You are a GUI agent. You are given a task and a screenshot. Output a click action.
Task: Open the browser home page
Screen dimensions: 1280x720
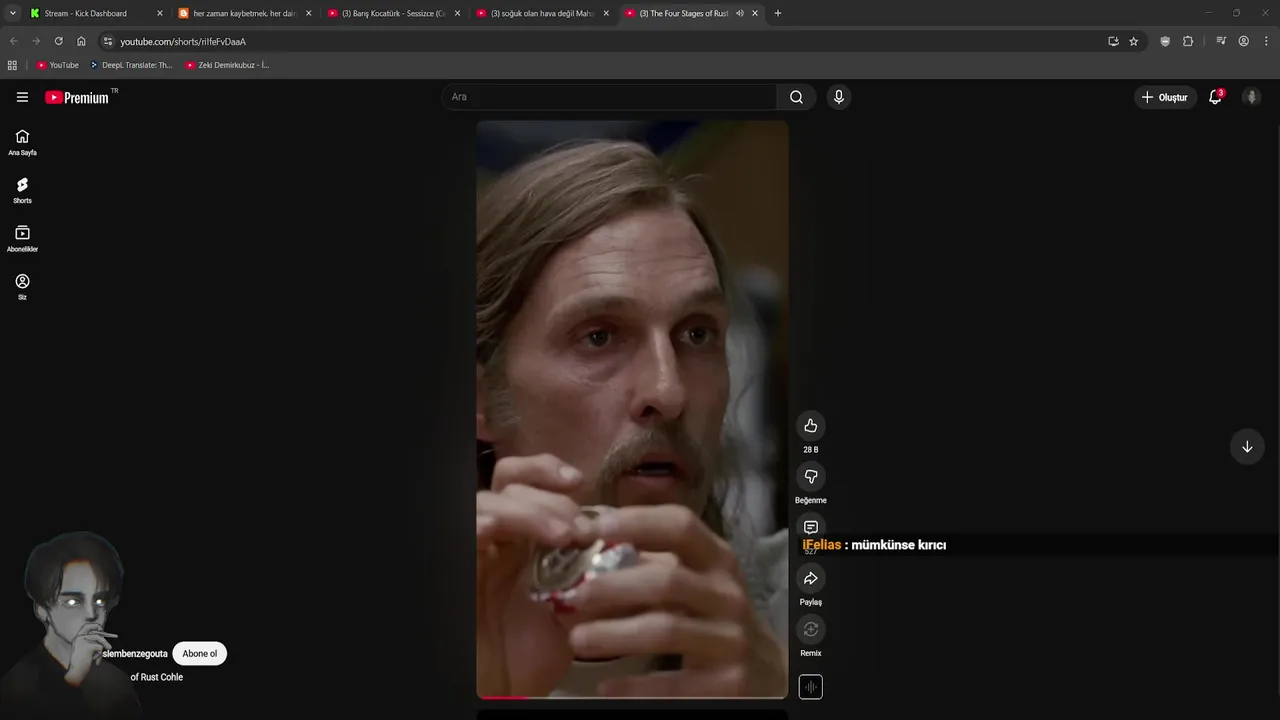(81, 41)
